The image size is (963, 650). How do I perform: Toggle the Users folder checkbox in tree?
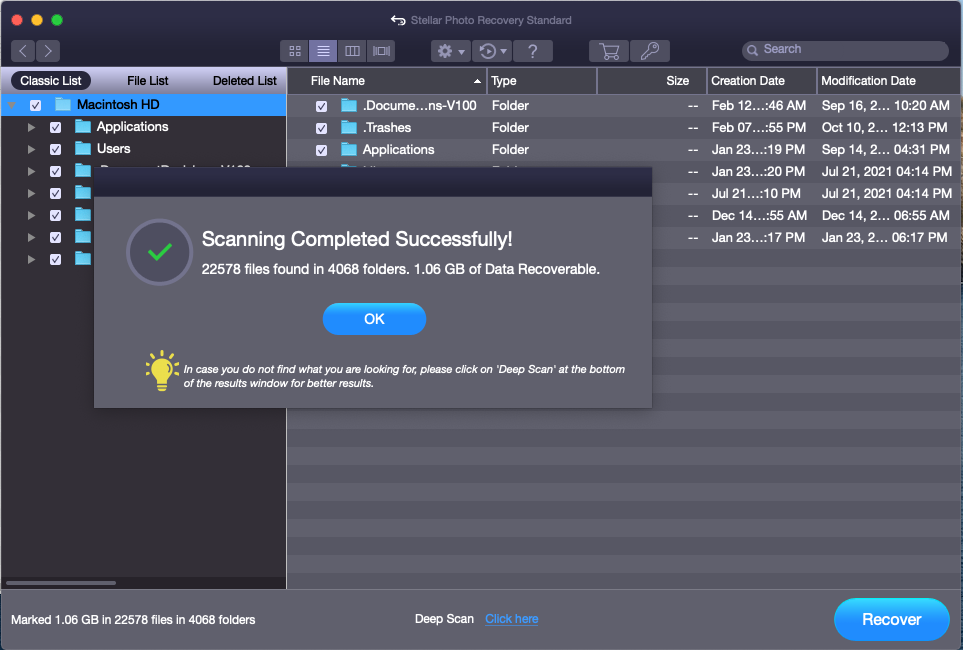56,149
